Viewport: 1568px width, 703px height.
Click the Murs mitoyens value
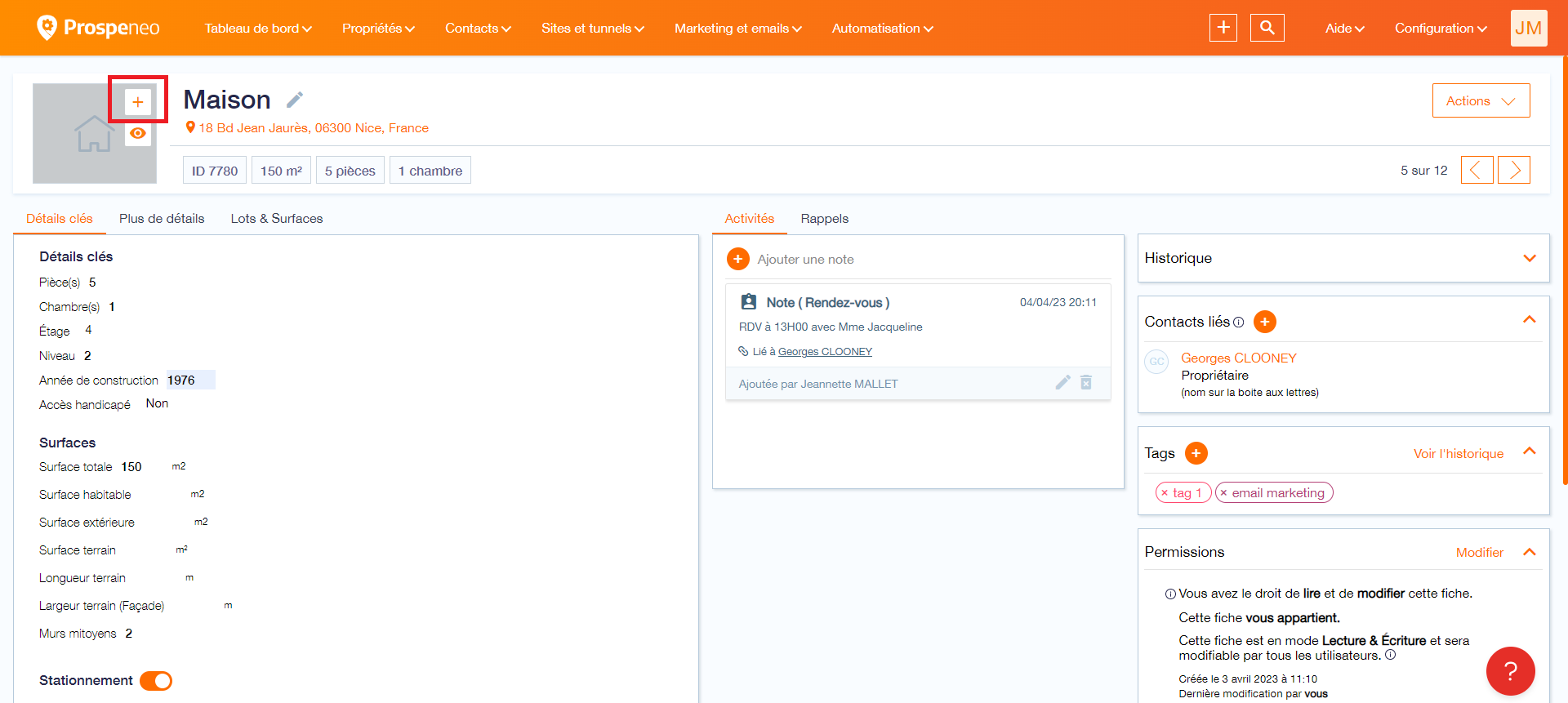129,634
